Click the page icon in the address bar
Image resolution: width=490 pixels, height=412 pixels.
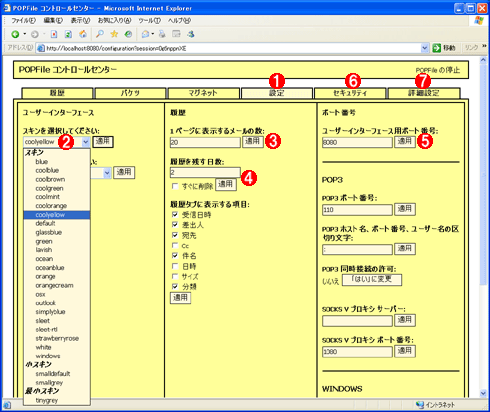[41, 48]
